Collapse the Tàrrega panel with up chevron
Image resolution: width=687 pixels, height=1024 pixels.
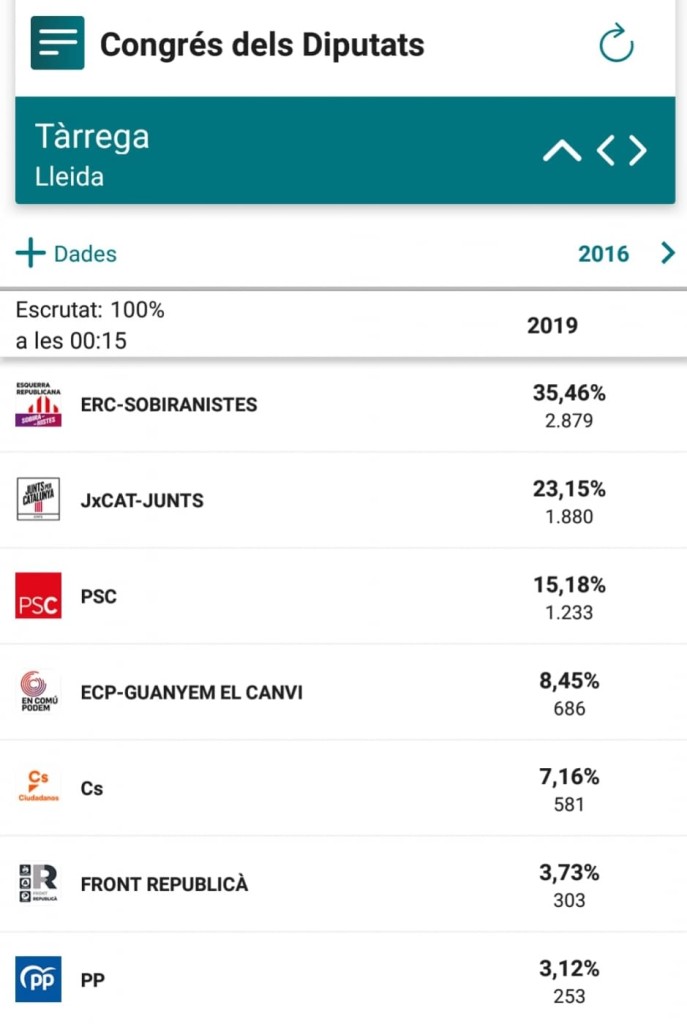tap(561, 151)
